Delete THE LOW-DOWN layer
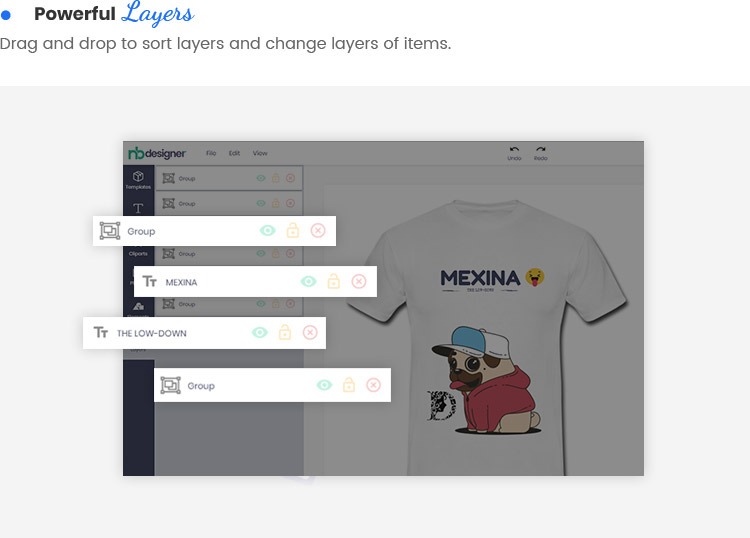Image resolution: width=750 pixels, height=538 pixels. pos(310,332)
